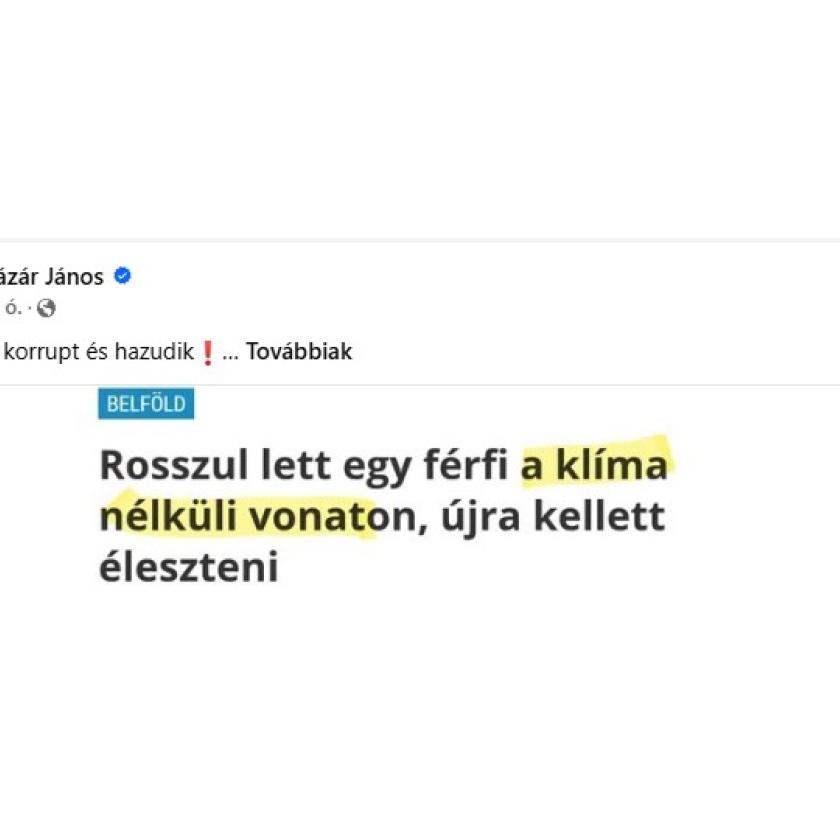Click the red exclamation mark emoji
Image resolution: width=840 pixels, height=840 pixels.
[x=208, y=353]
